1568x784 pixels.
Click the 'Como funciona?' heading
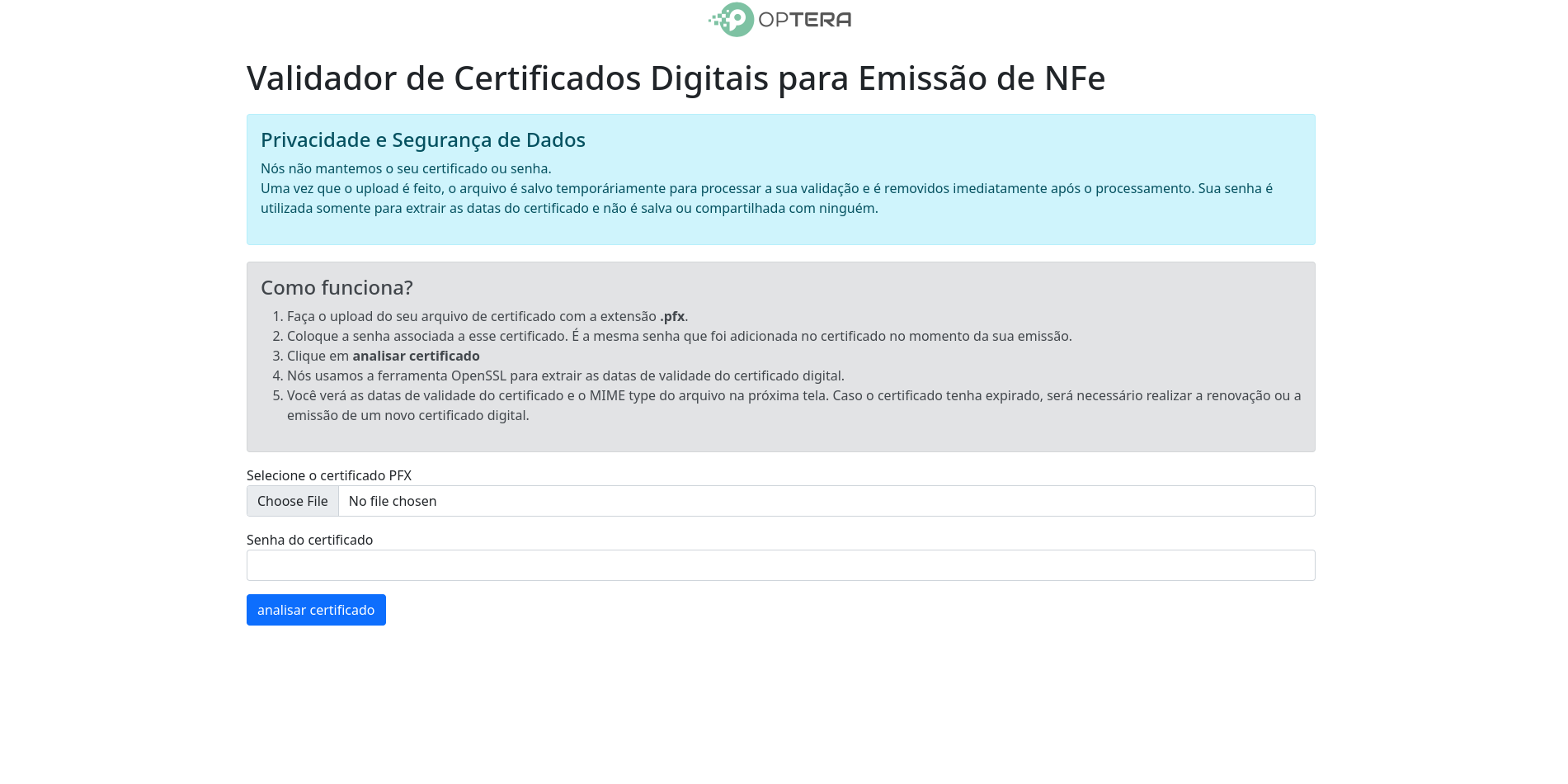pyautogui.click(x=337, y=287)
